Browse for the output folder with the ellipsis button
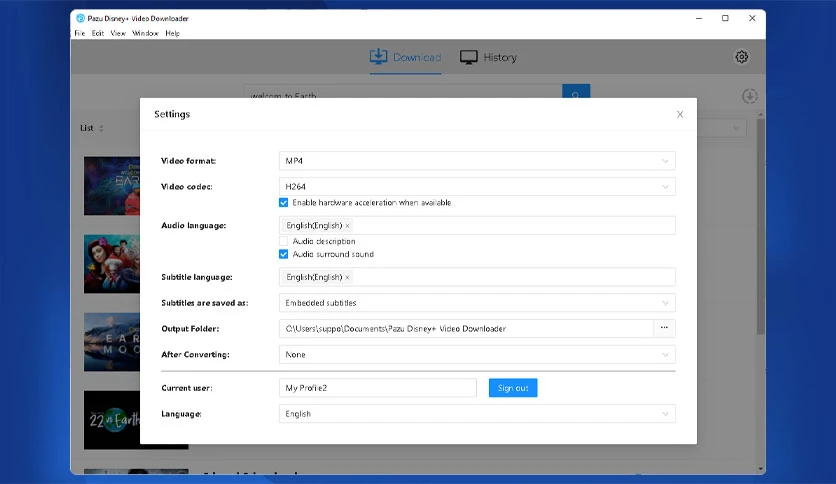Screen dimensions: 836x484 point(664,328)
